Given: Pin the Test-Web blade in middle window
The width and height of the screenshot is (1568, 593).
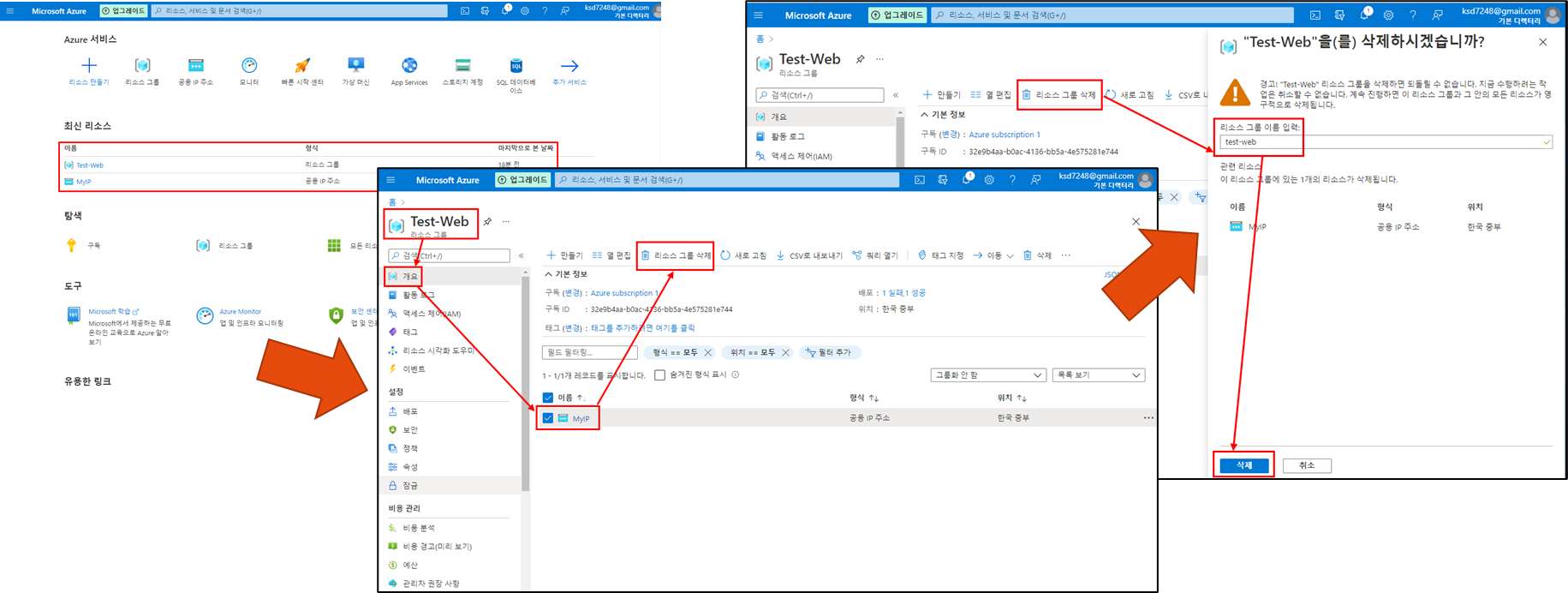Looking at the screenshot, I should (487, 222).
